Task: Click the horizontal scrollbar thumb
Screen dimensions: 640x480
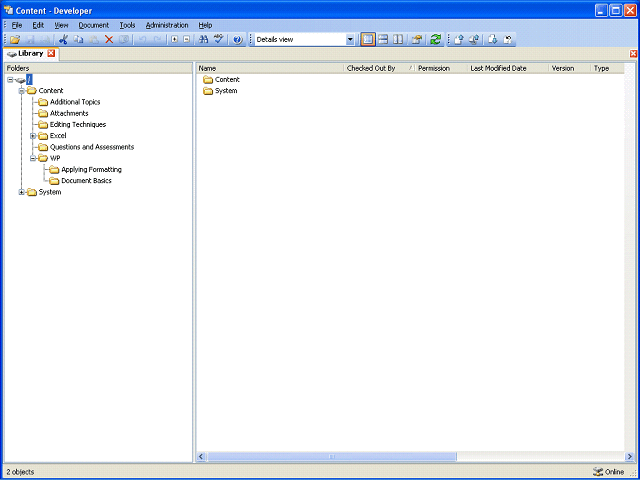Action: coord(332,456)
